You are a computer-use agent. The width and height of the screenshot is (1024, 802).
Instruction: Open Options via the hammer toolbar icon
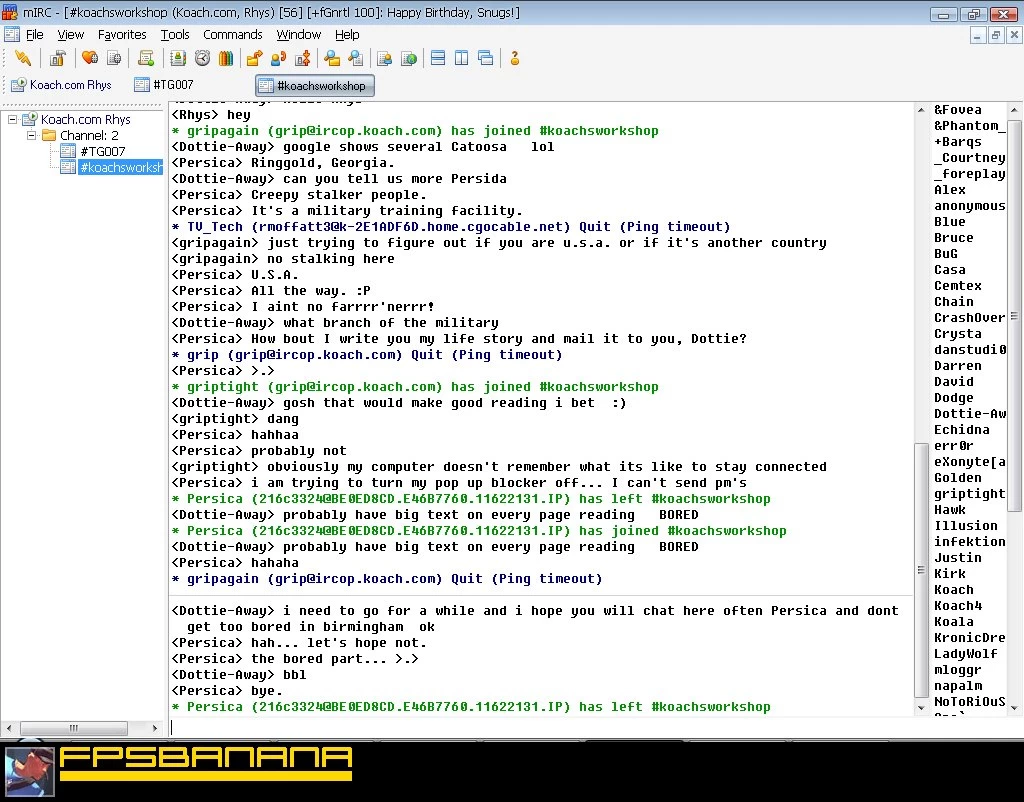point(58,58)
